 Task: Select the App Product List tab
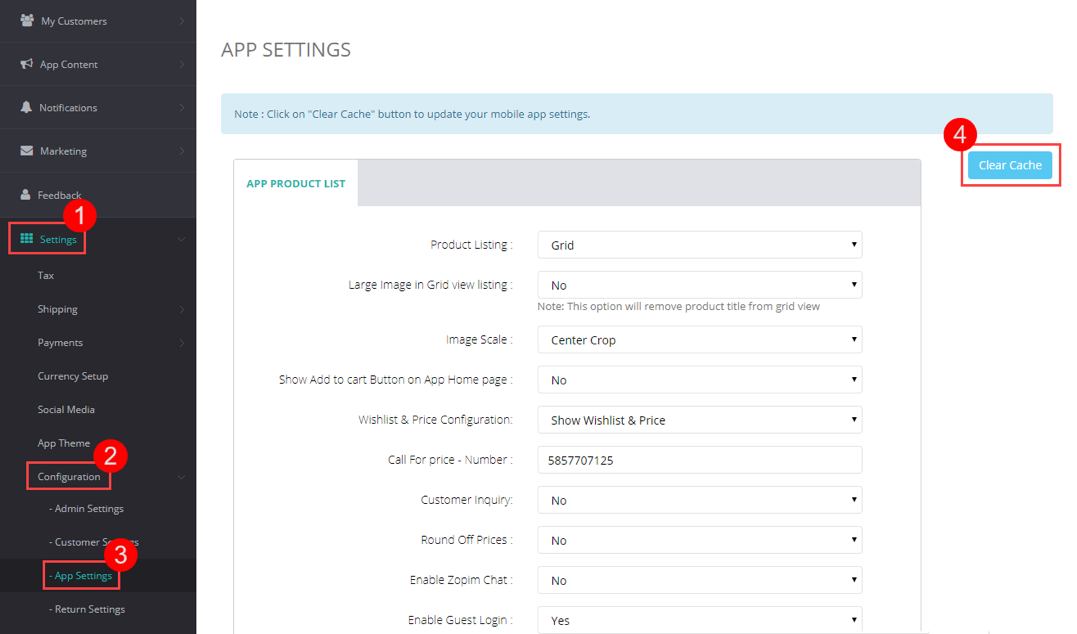(296, 184)
